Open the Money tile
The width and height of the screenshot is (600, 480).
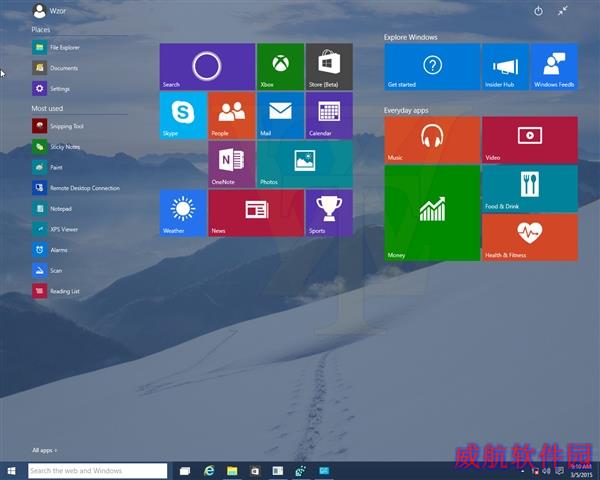tap(432, 213)
